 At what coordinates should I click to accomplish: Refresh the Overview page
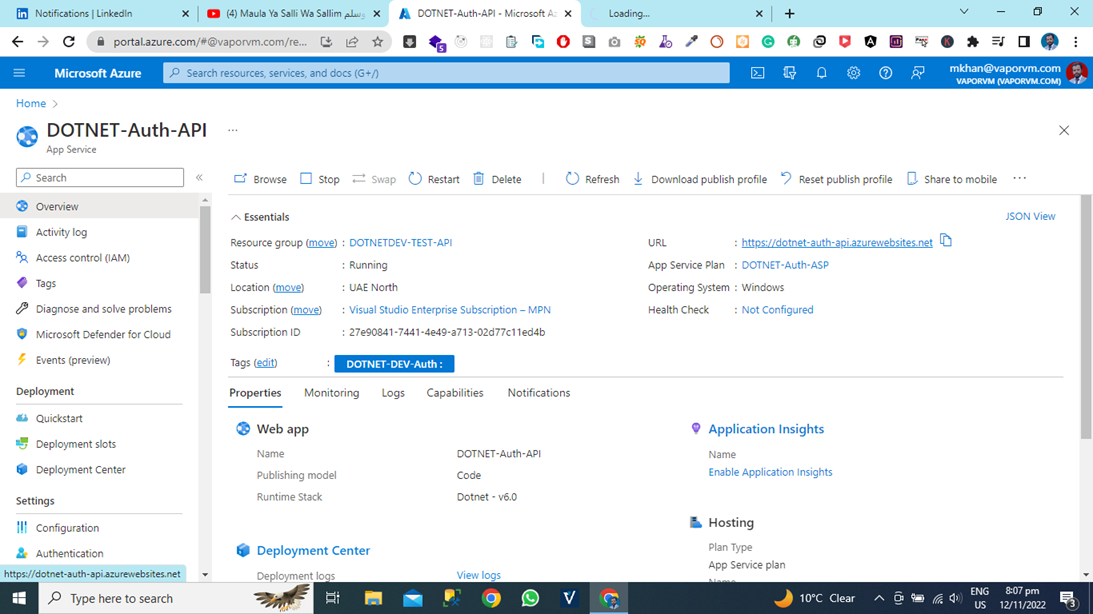592,178
